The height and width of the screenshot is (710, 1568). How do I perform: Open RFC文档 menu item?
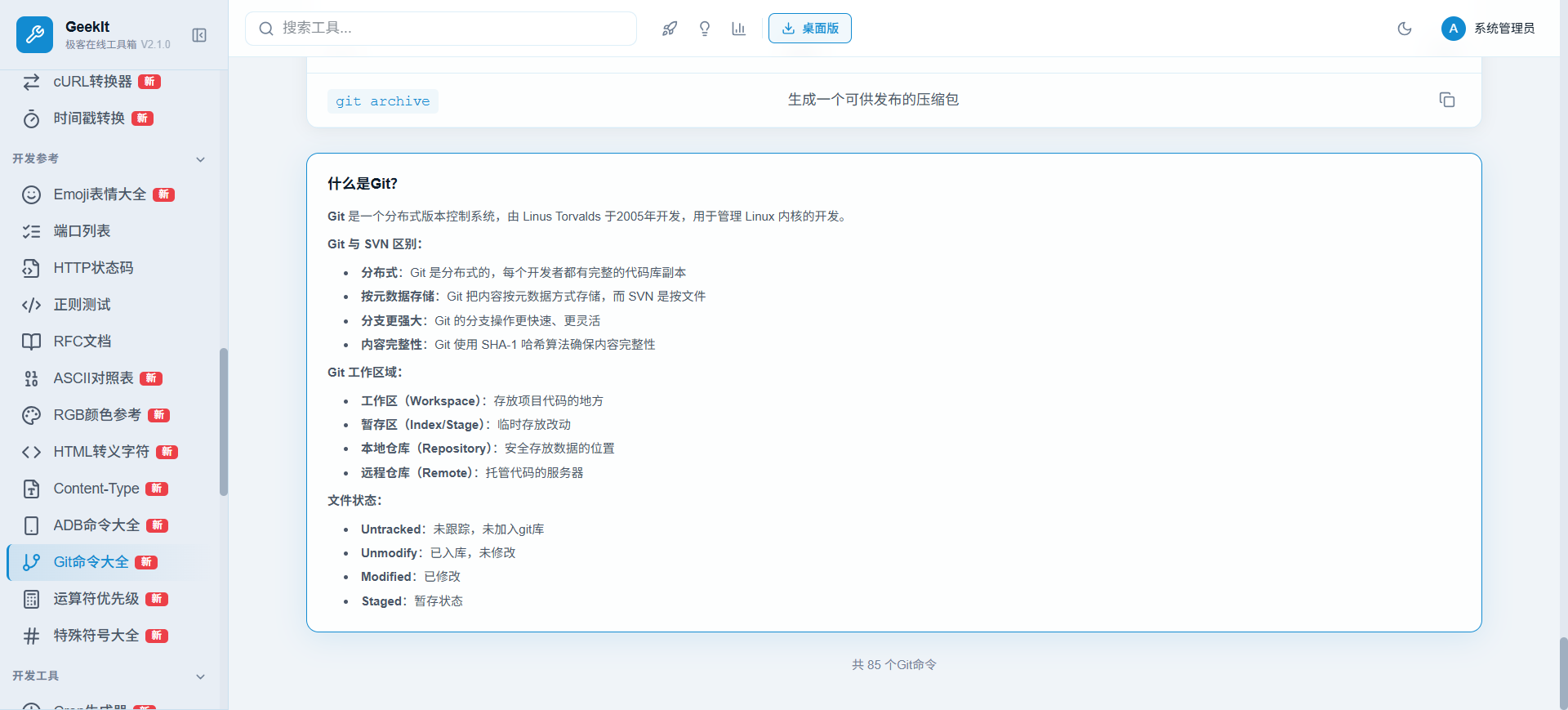[x=109, y=342]
